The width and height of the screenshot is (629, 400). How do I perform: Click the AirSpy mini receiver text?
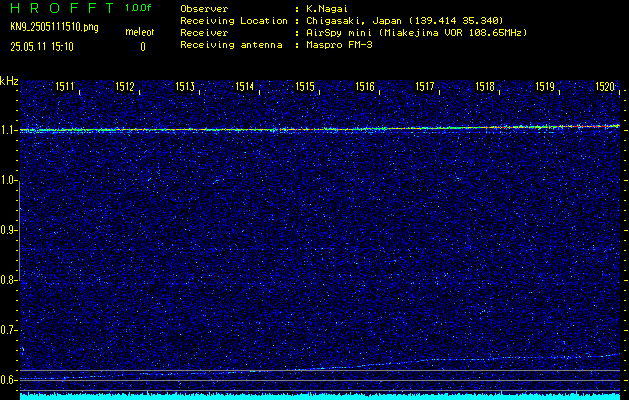[x=416, y=33]
